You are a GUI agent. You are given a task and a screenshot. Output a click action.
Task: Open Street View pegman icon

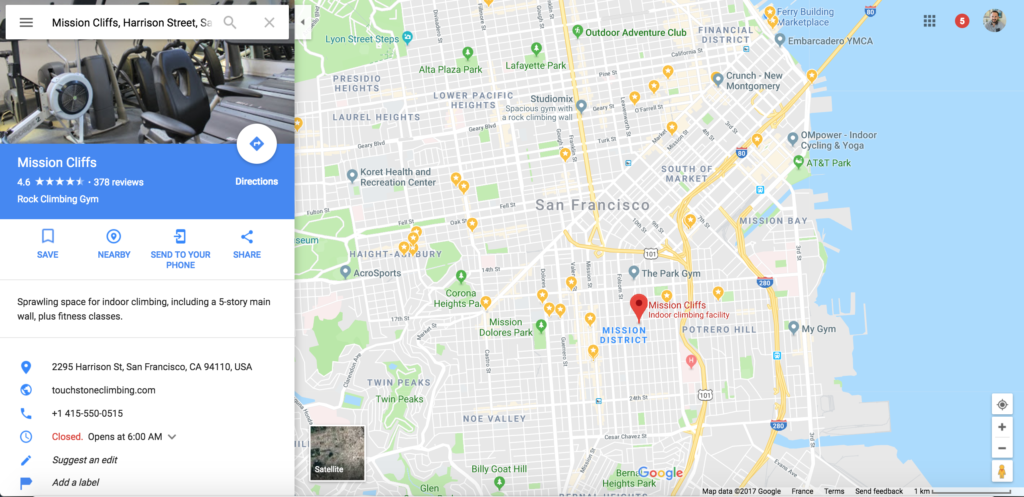tap(1002, 471)
